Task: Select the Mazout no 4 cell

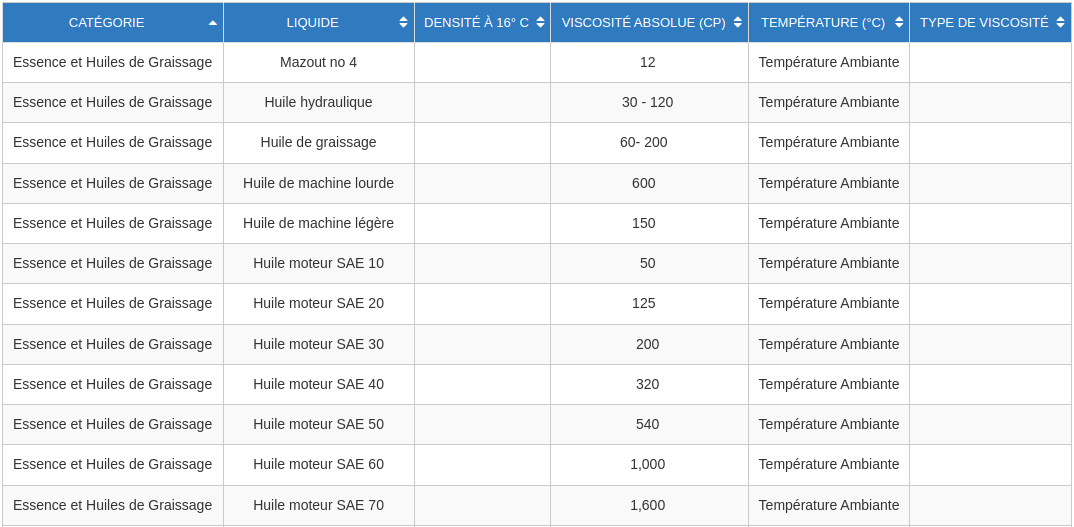Action: (x=319, y=62)
